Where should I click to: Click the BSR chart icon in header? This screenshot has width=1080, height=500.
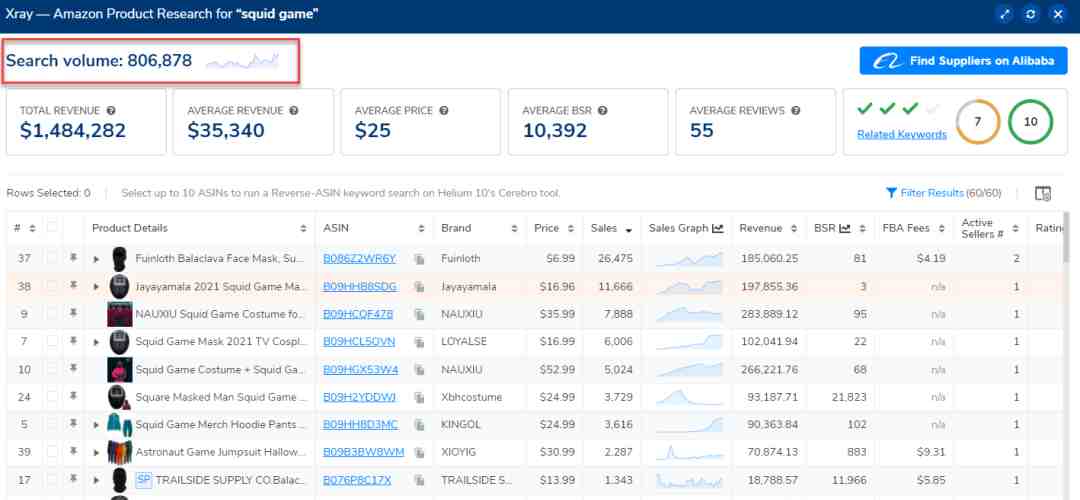[845, 228]
